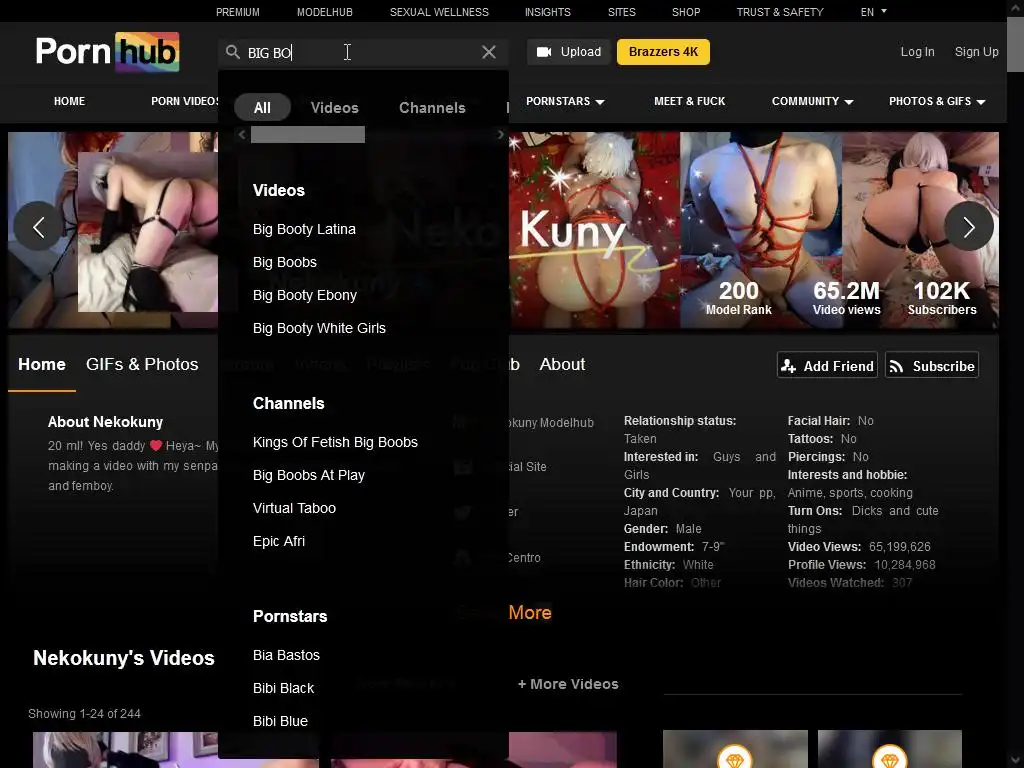Select the Bibi Black suggestion
This screenshot has width=1024, height=768.
tap(283, 688)
